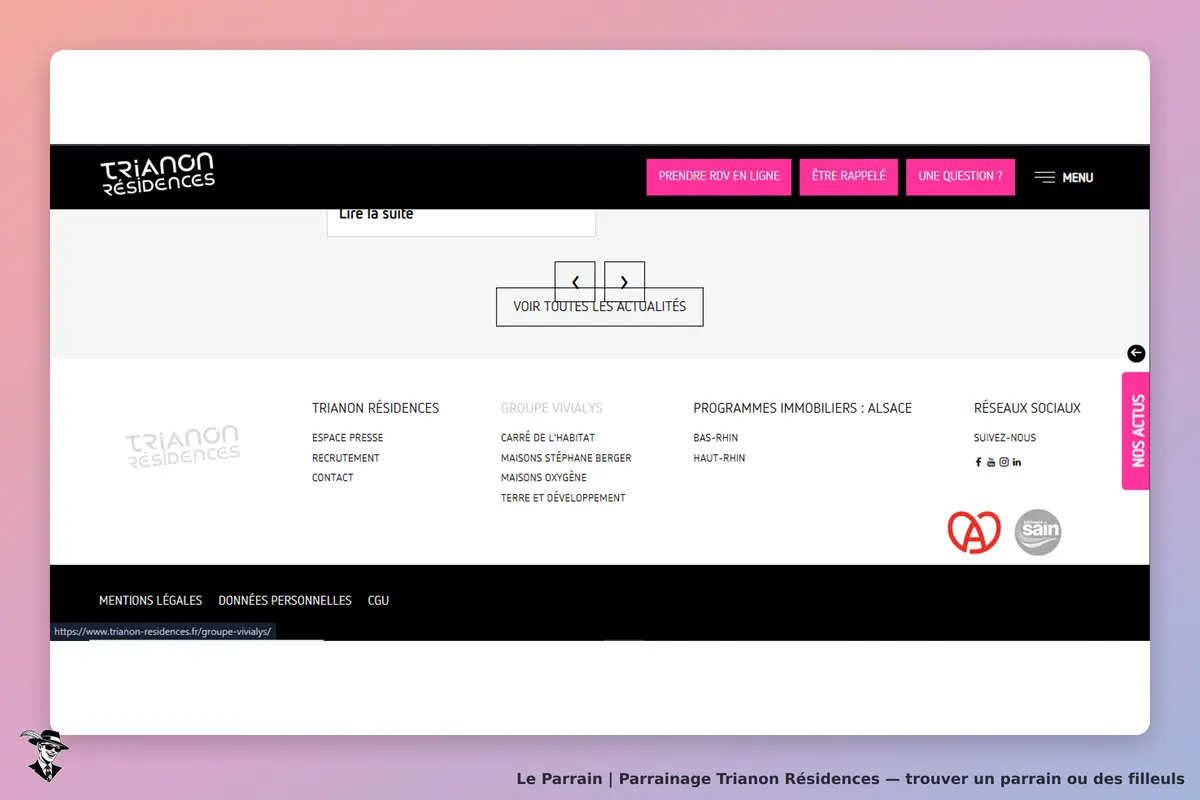This screenshot has height=800, width=1200.
Task: Click the Trianon Résidences footer heading
Action: click(376, 408)
